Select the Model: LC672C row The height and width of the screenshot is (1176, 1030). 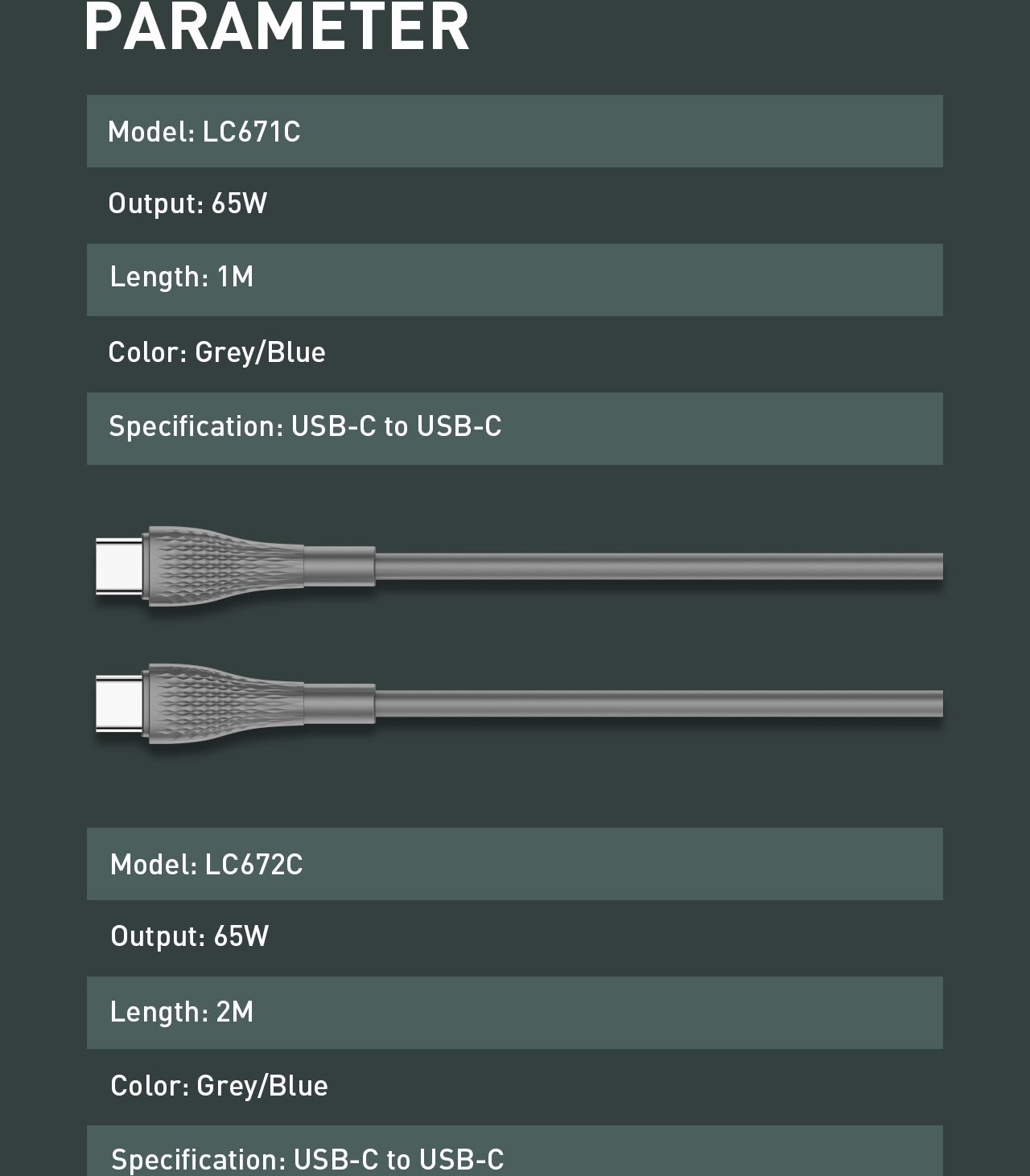click(515, 864)
